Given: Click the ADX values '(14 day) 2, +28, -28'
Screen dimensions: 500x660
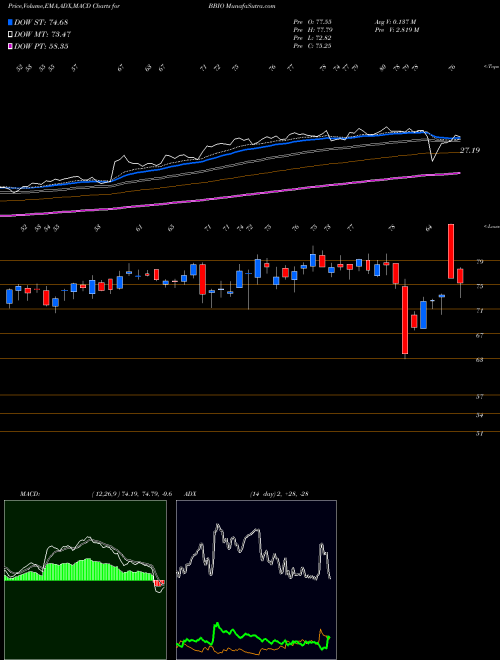Looking at the screenshot, I should click(x=279, y=494).
